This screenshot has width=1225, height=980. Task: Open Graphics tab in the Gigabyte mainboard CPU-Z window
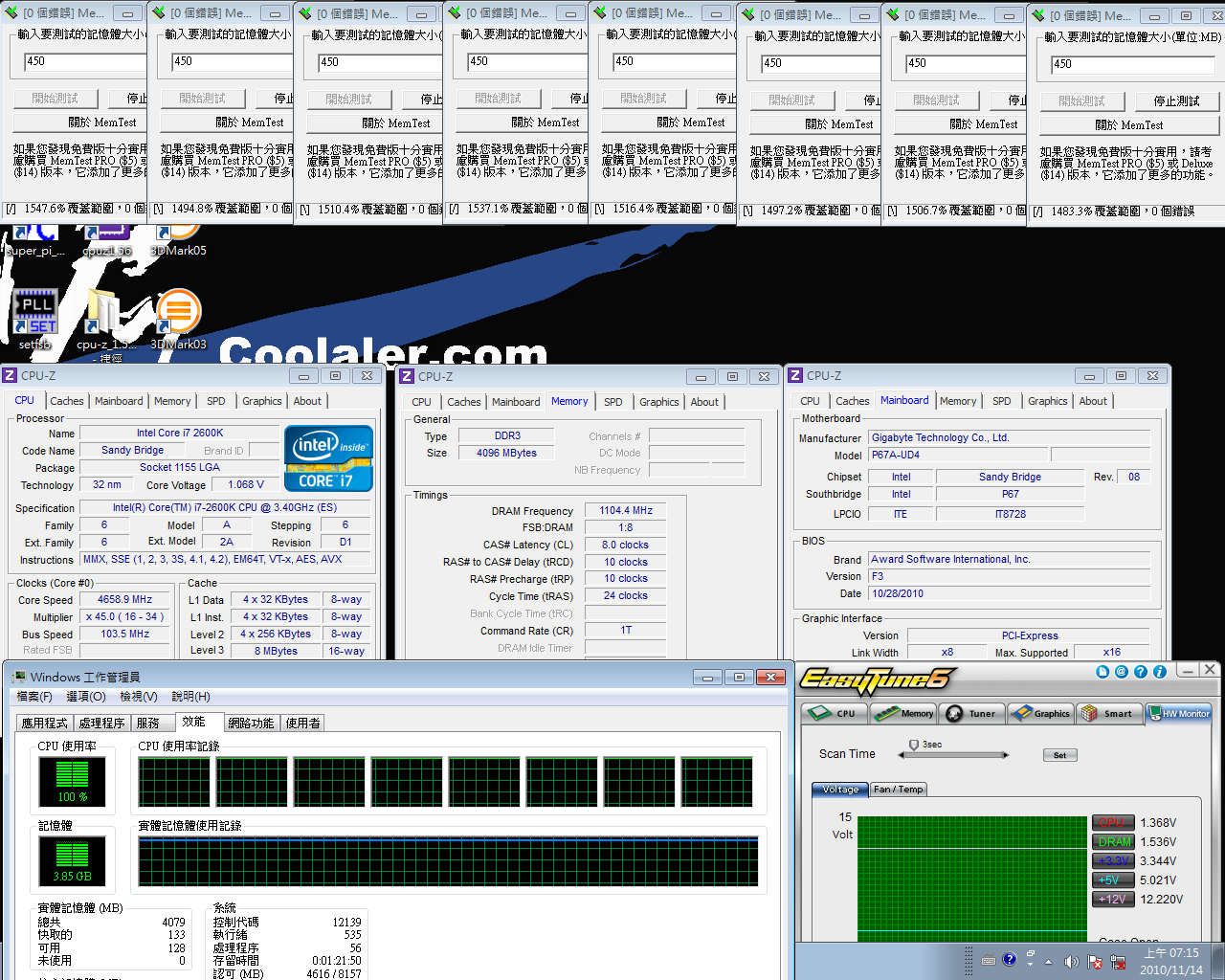(x=1048, y=401)
